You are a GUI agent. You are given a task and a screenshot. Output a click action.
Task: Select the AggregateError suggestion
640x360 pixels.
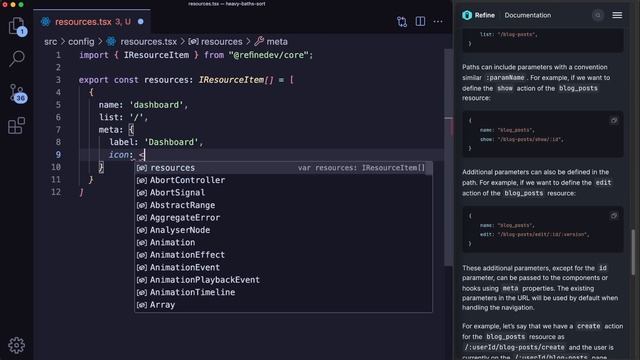[283, 218]
